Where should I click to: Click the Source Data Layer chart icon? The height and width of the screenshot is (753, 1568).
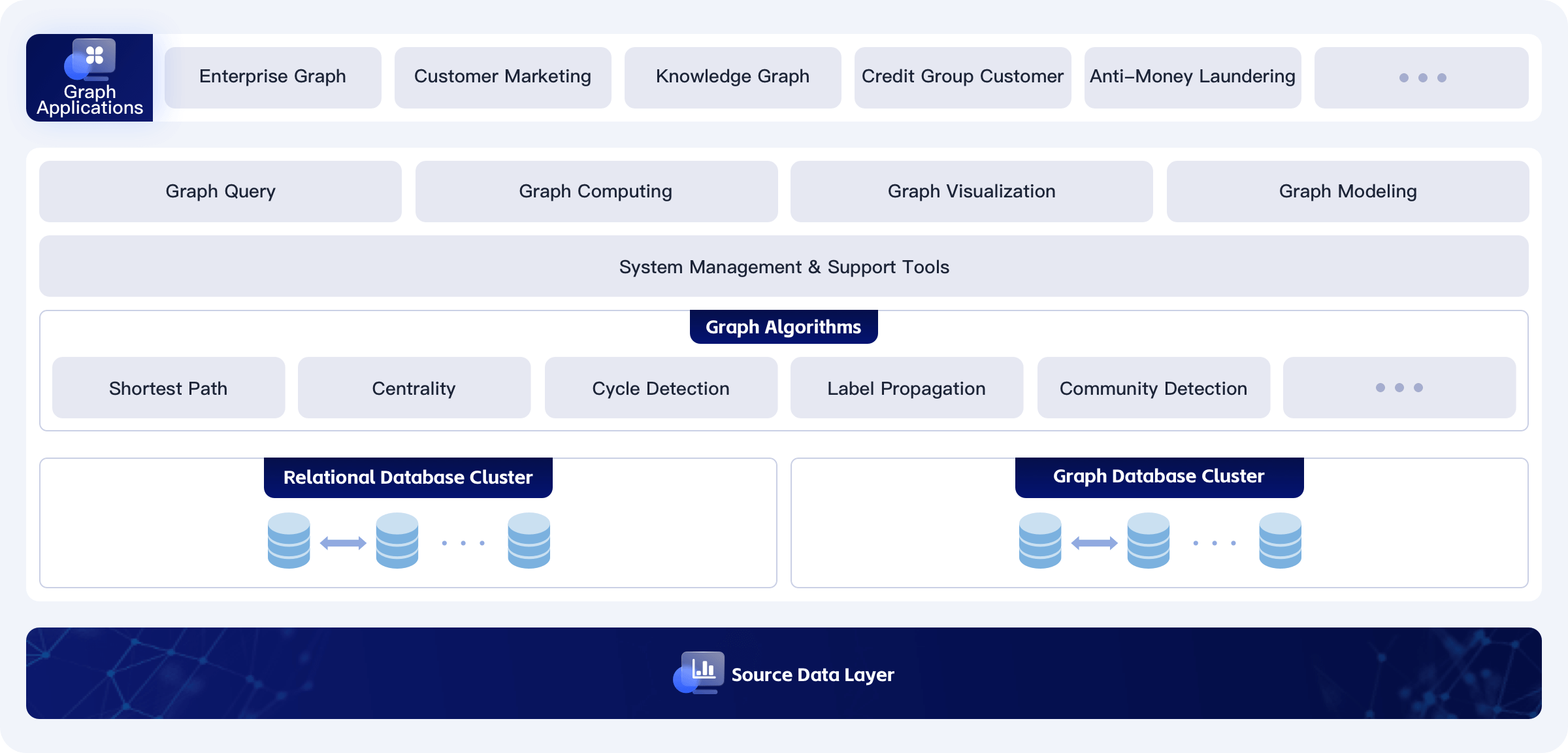click(x=699, y=672)
